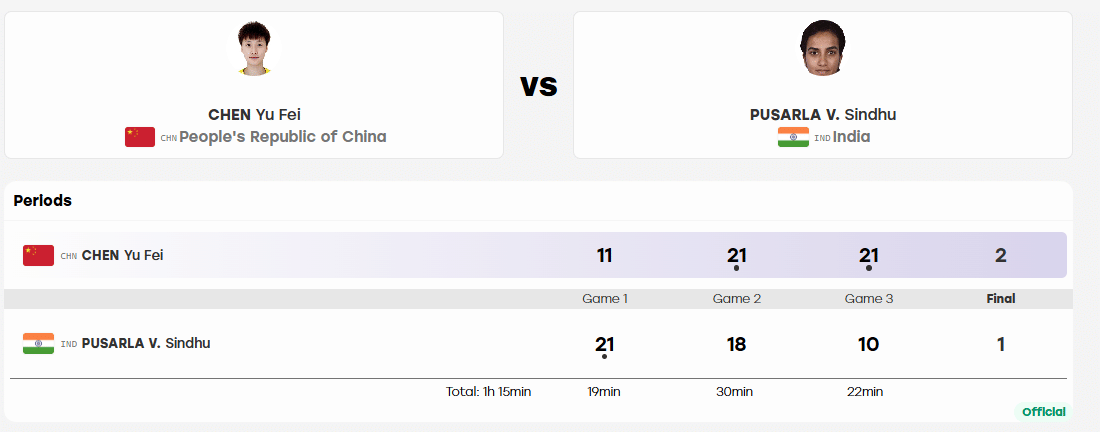Click the China flag in the Periods table row

[x=39, y=255]
